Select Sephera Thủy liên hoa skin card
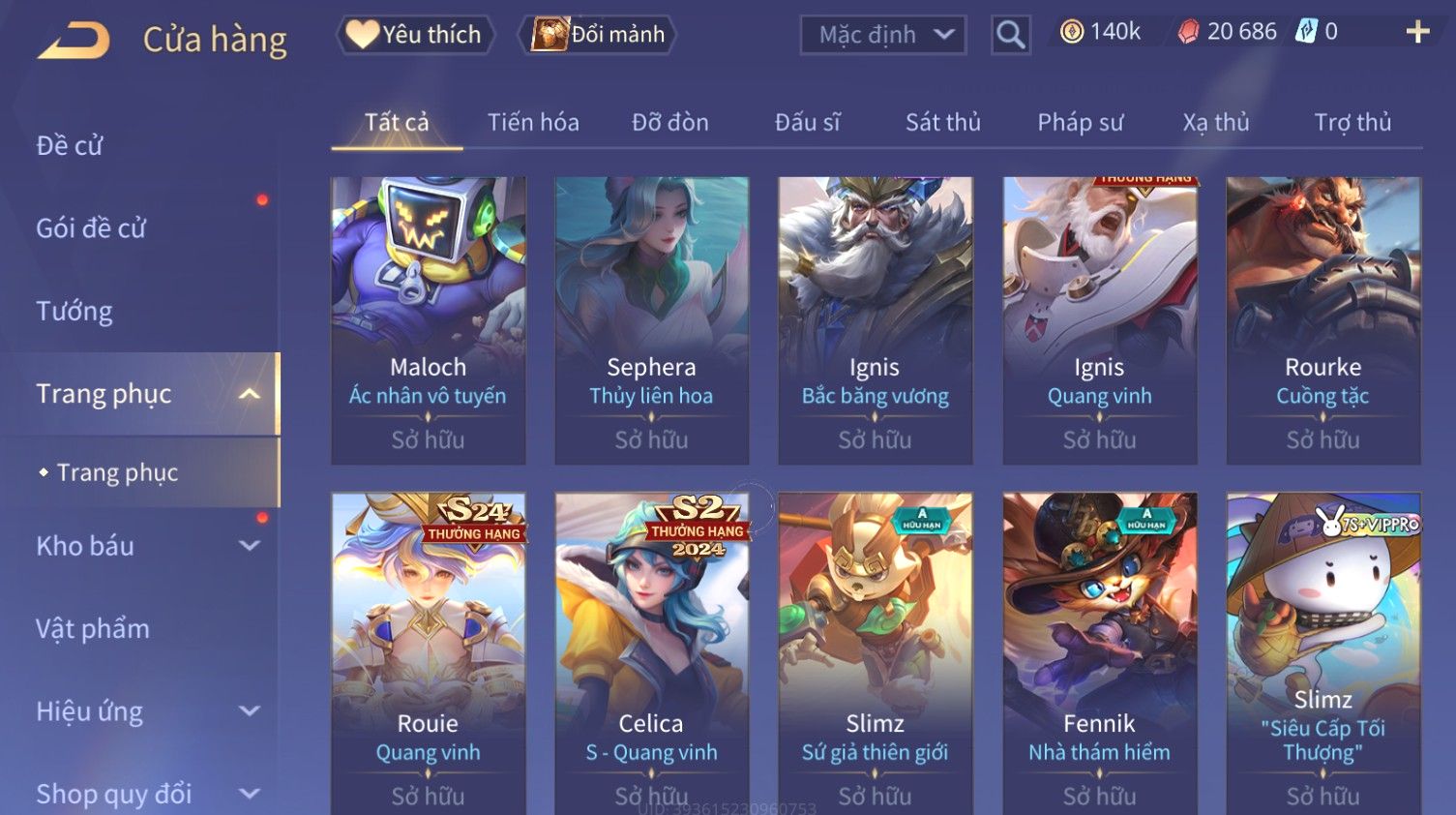Image resolution: width=1456 pixels, height=815 pixels. click(x=651, y=320)
